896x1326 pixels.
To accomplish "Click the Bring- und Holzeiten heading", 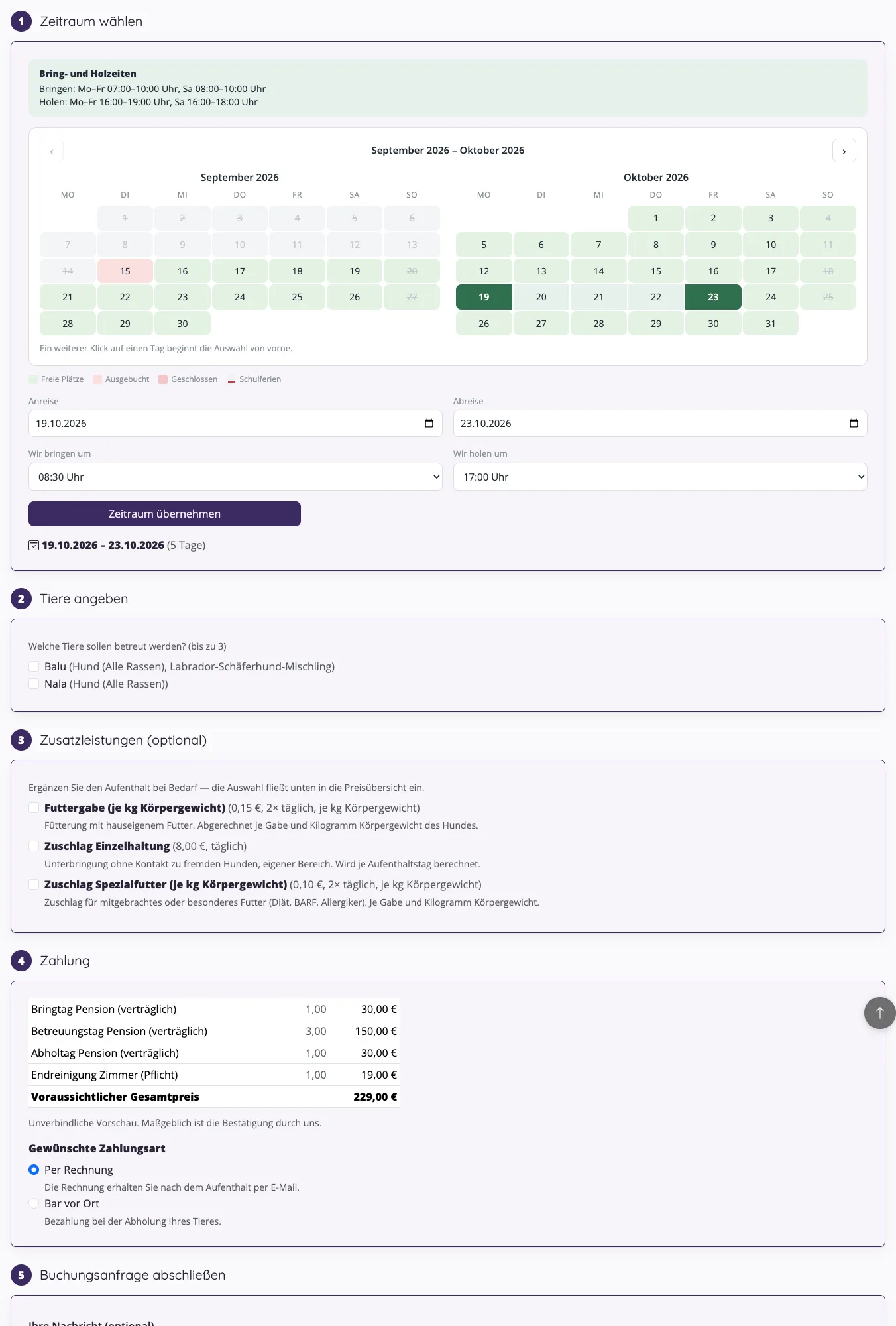I will point(87,74).
